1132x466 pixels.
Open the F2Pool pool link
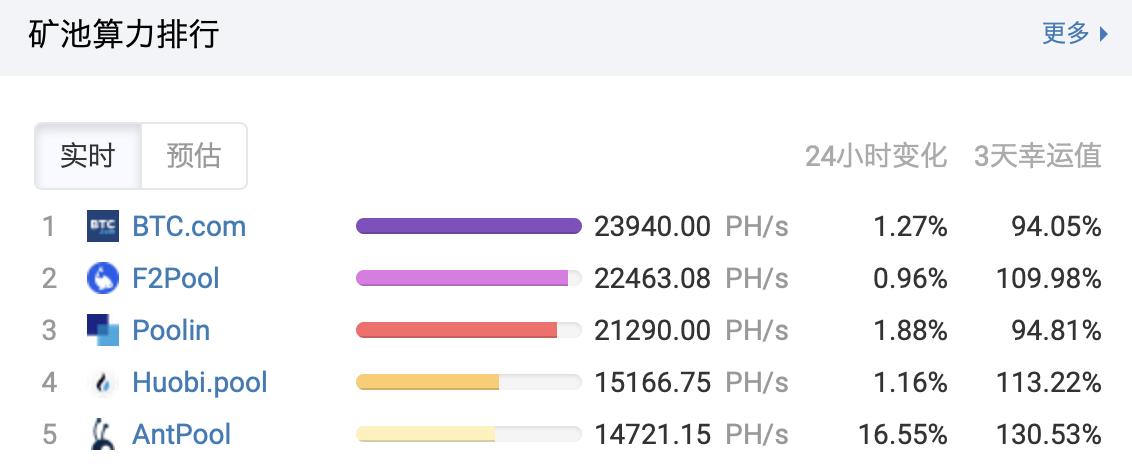coord(176,278)
